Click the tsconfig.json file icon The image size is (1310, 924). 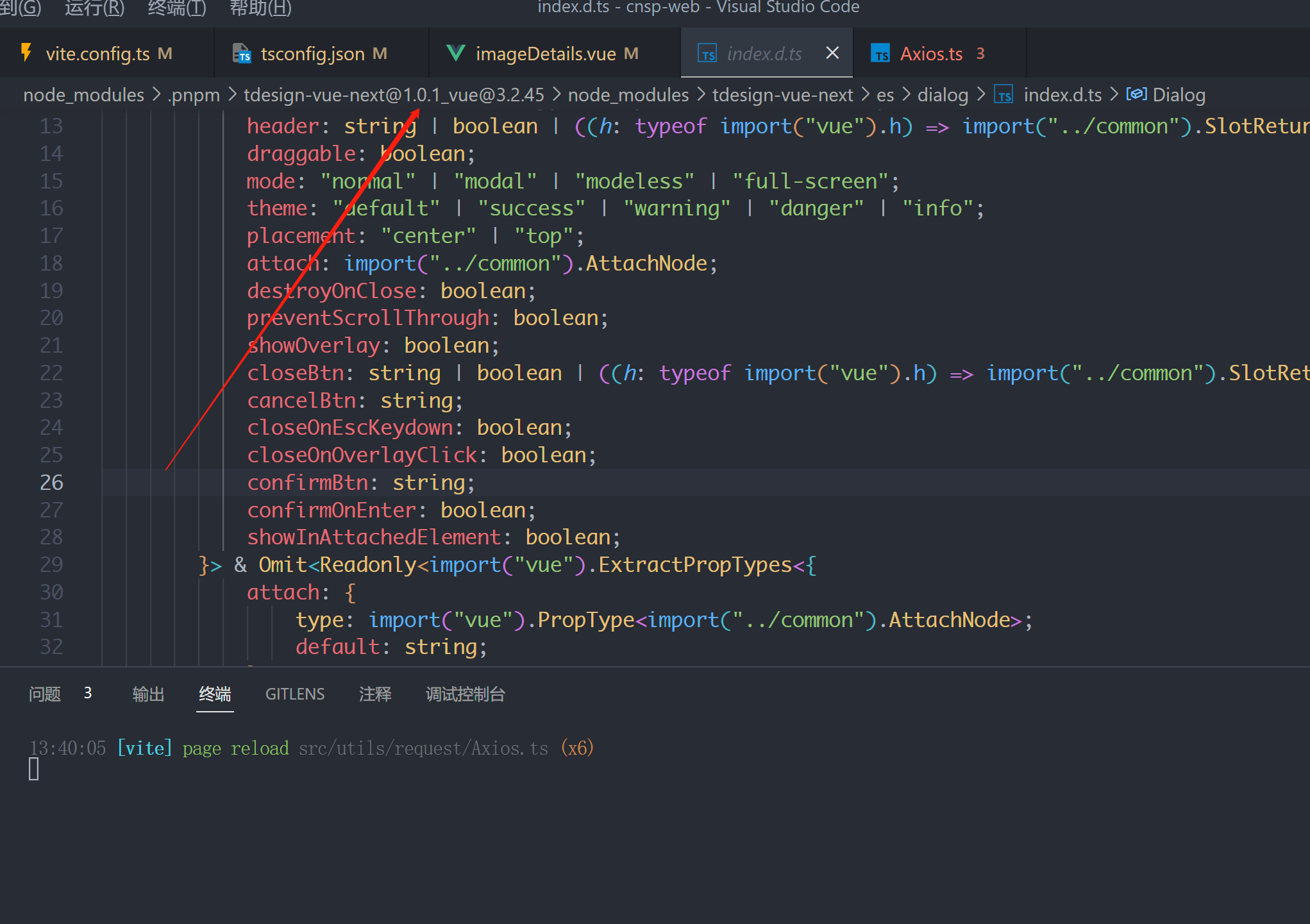(242, 54)
